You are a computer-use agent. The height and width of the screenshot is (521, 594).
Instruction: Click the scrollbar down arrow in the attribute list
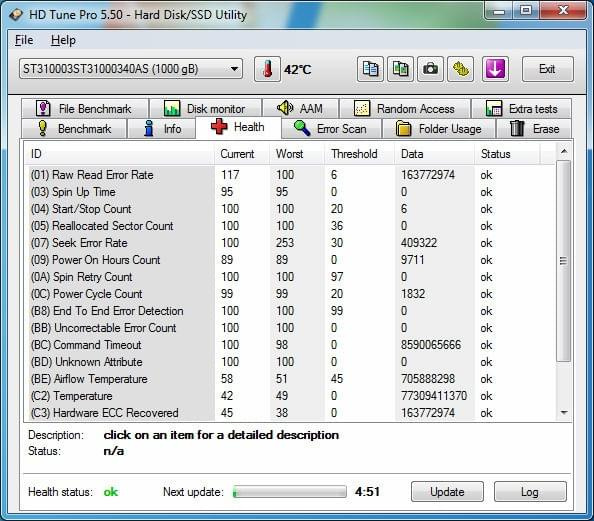564,413
